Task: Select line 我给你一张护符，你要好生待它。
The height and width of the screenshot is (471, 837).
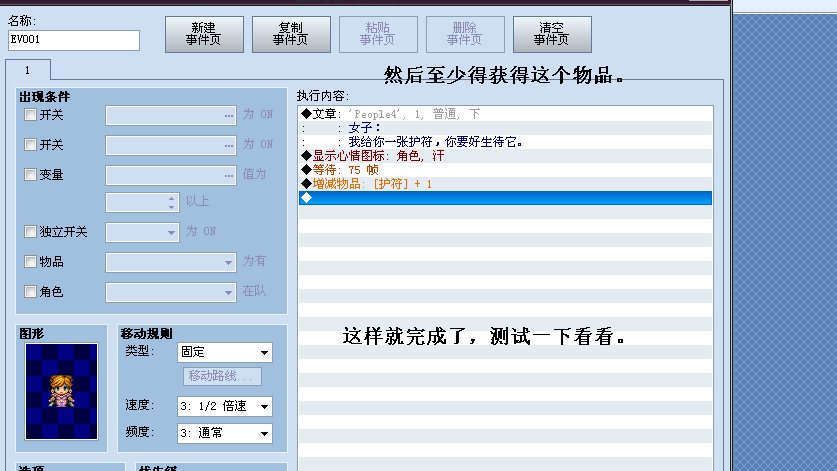Action: click(x=505, y=142)
